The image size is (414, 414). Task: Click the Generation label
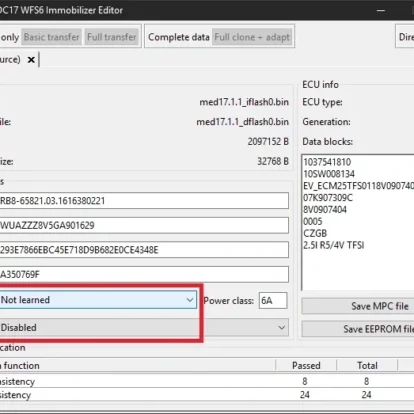(326, 122)
